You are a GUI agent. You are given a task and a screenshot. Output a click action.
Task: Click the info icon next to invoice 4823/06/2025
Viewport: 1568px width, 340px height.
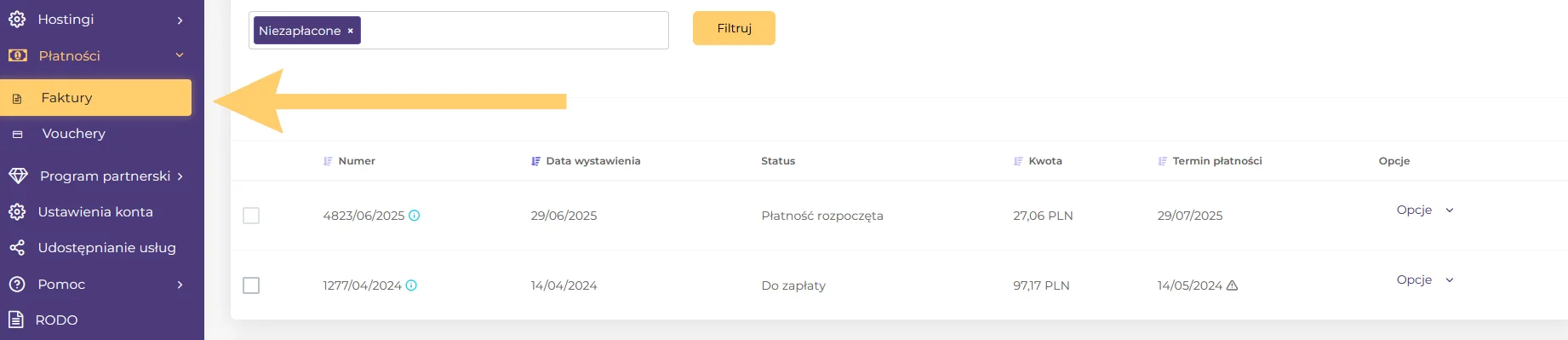(415, 216)
